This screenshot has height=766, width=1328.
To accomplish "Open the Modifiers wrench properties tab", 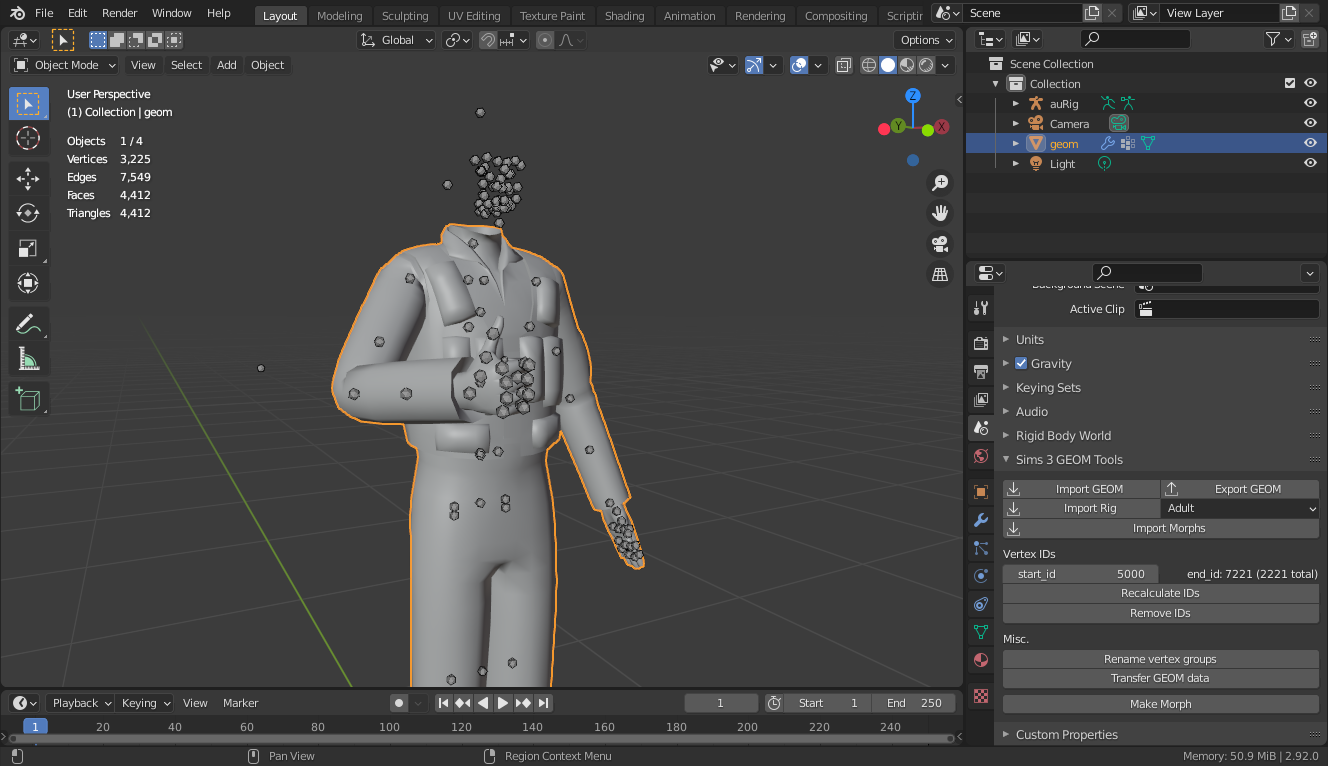I will click(x=981, y=520).
